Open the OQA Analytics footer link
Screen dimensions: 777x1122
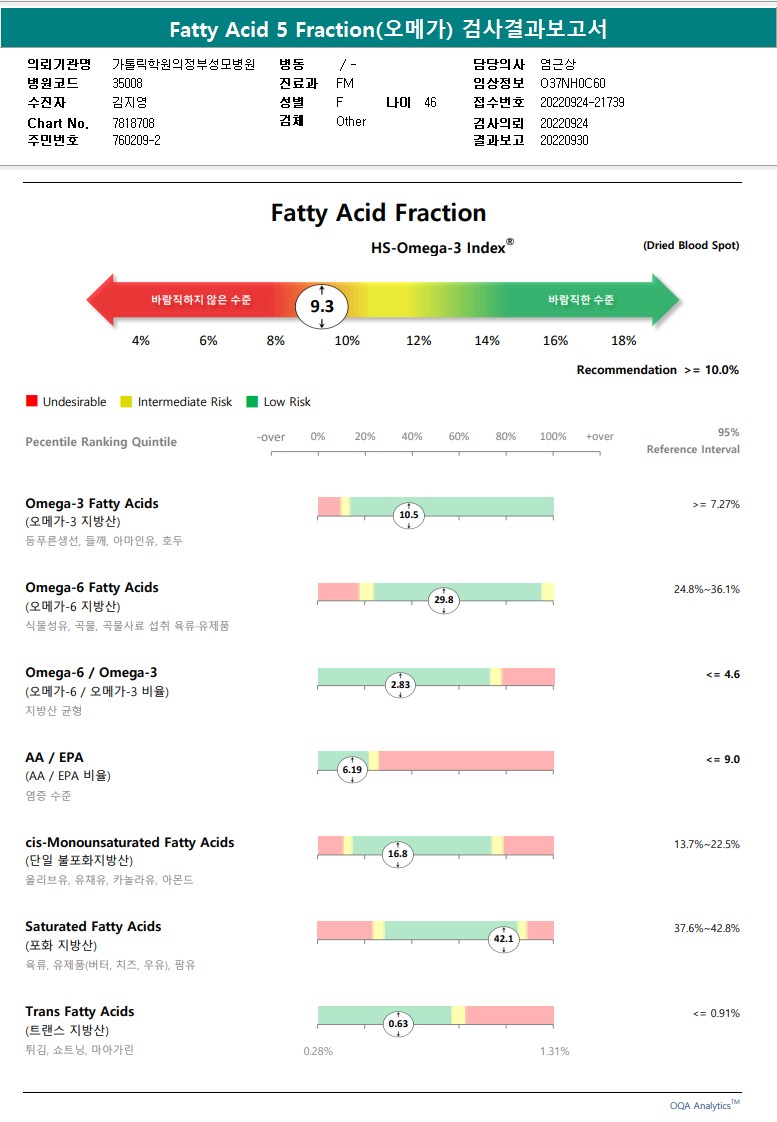(704, 1105)
